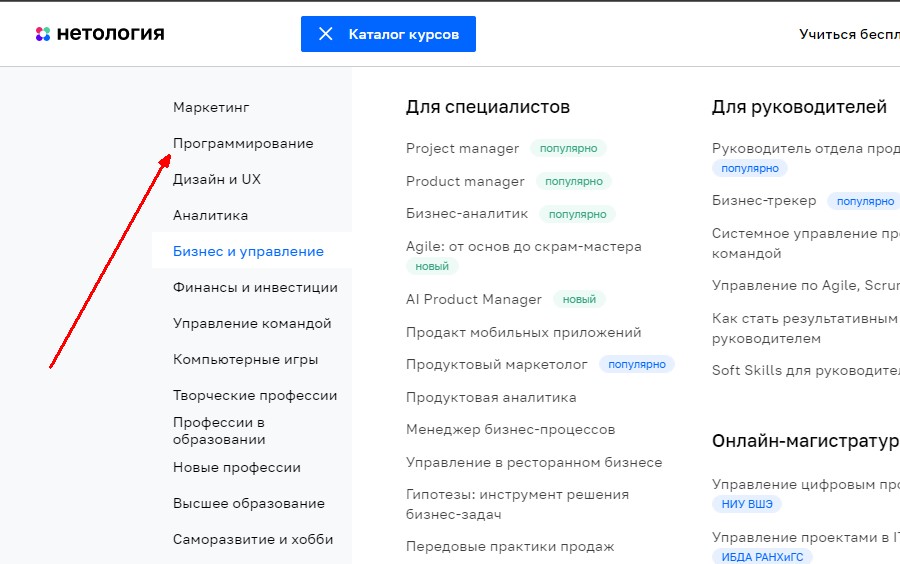Click популярно badge beside Продуктовый маркетолог

point(637,364)
